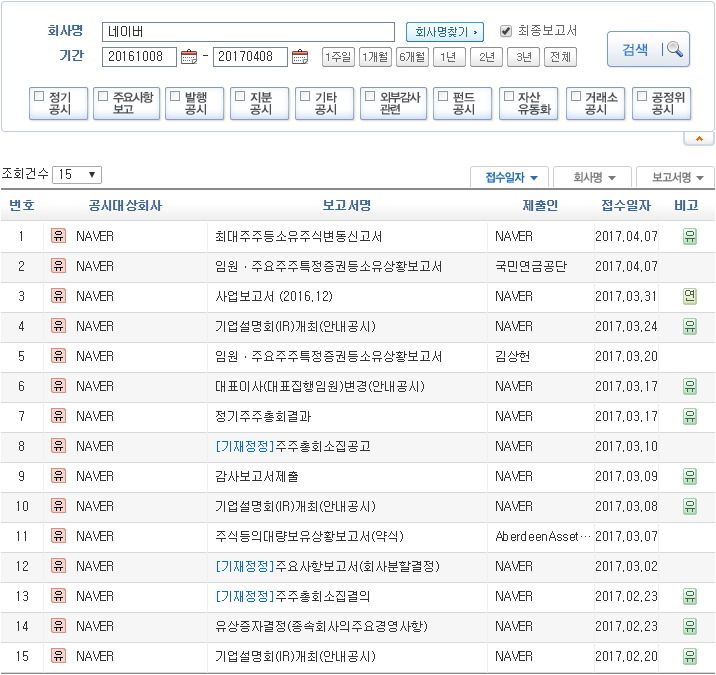The height and width of the screenshot is (675, 716).
Task: Check the 주요사항보고 filter checkbox
Action: [103, 96]
